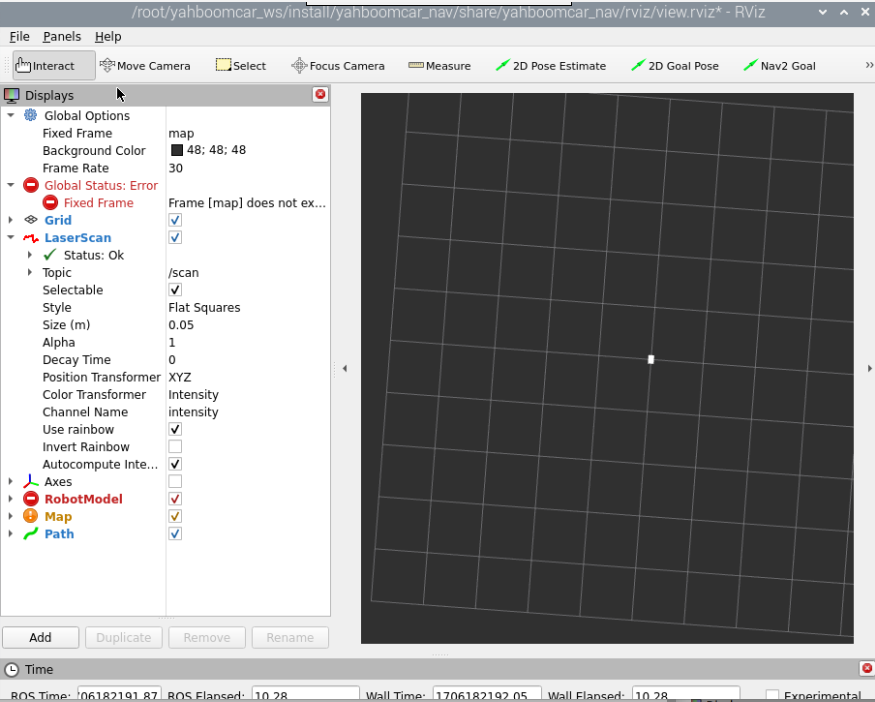Expand the Grid display node
Viewport: 875px width, 702px height.
point(11,220)
